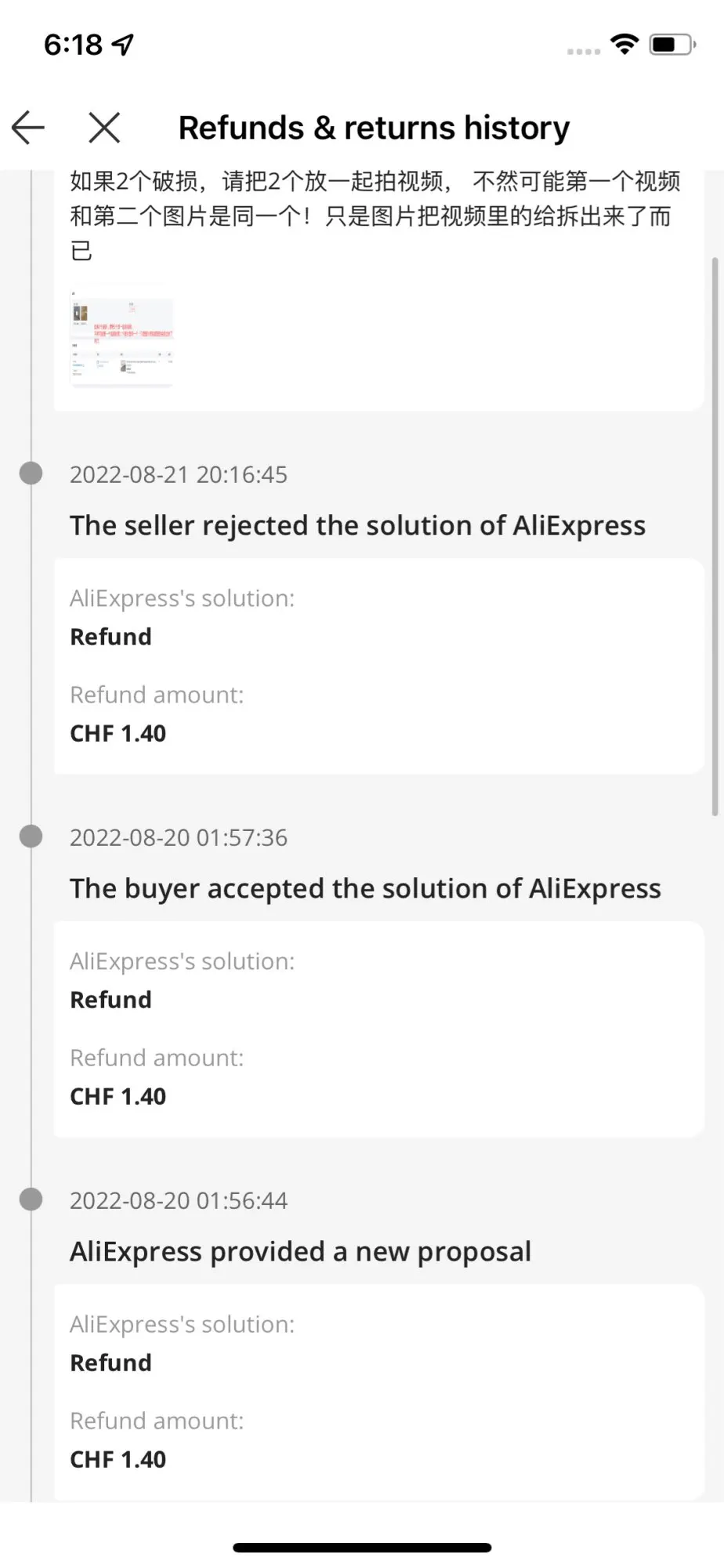Tap the seller-rejected refund details card
This screenshot has height=1568, width=724.
(378, 666)
